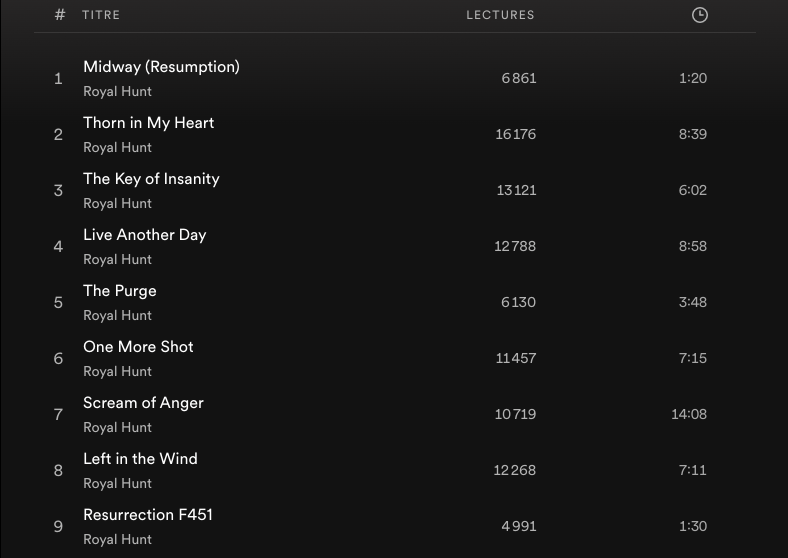Viewport: 788px width, 558px height.
Task: Select Resurrection F451 track title
Action: click(148, 515)
